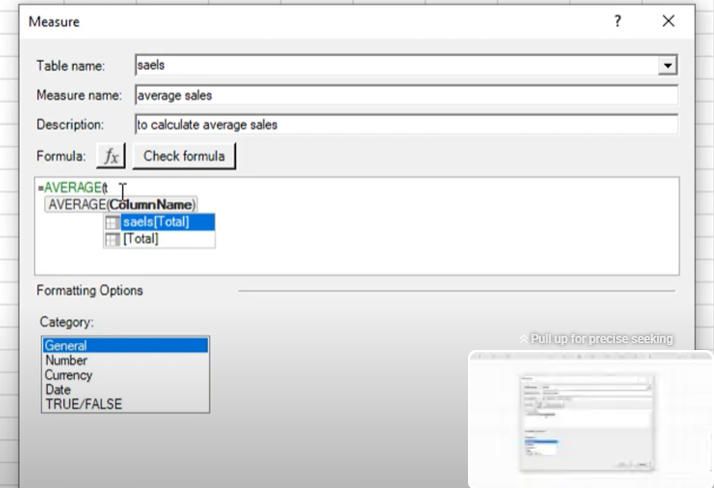Open the fx insert function button

(x=111, y=156)
